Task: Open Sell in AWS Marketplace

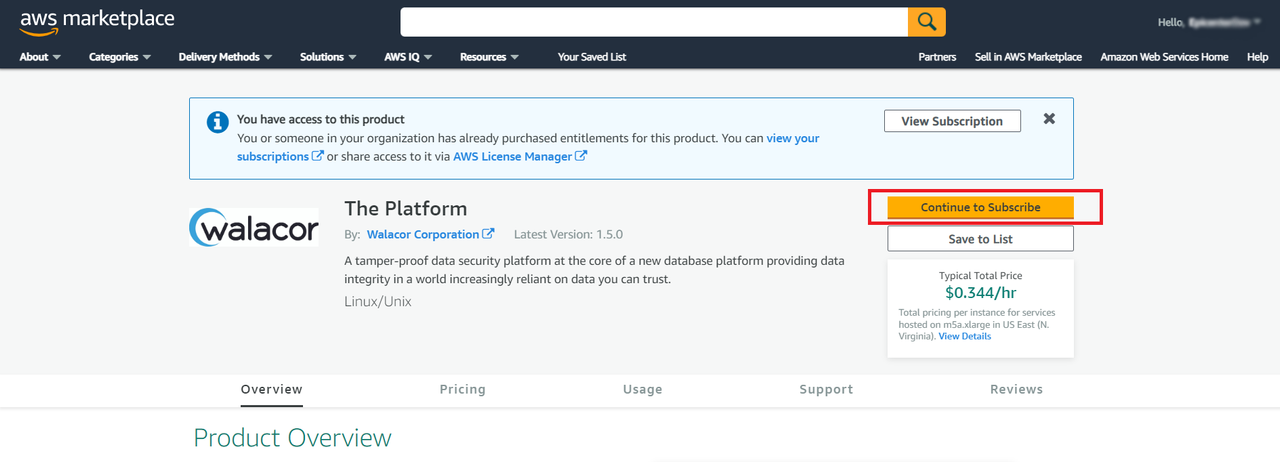Action: [1028, 57]
